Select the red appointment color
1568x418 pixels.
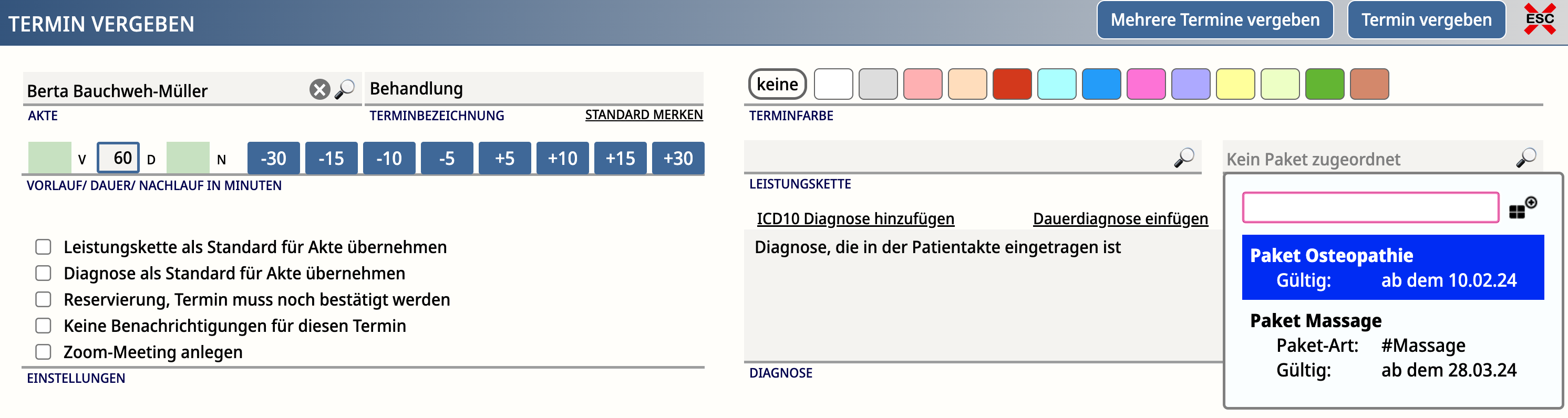(1012, 84)
